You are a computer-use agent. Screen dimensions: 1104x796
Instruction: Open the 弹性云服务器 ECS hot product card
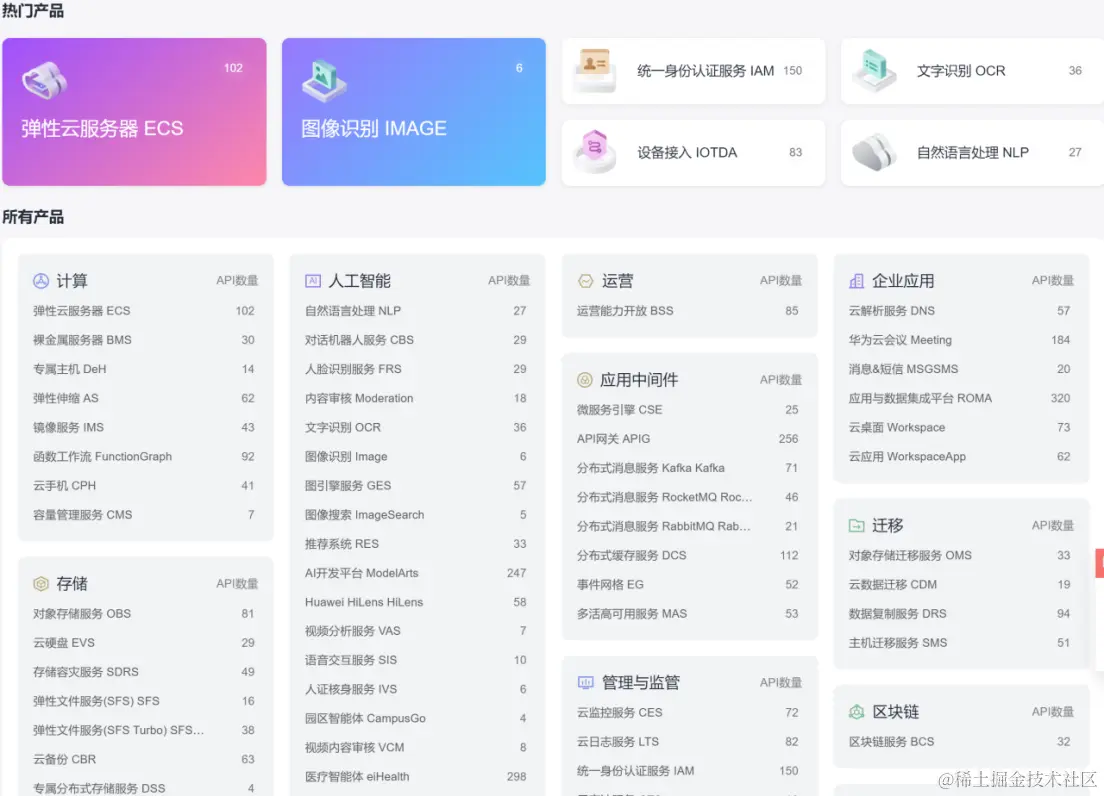134,112
